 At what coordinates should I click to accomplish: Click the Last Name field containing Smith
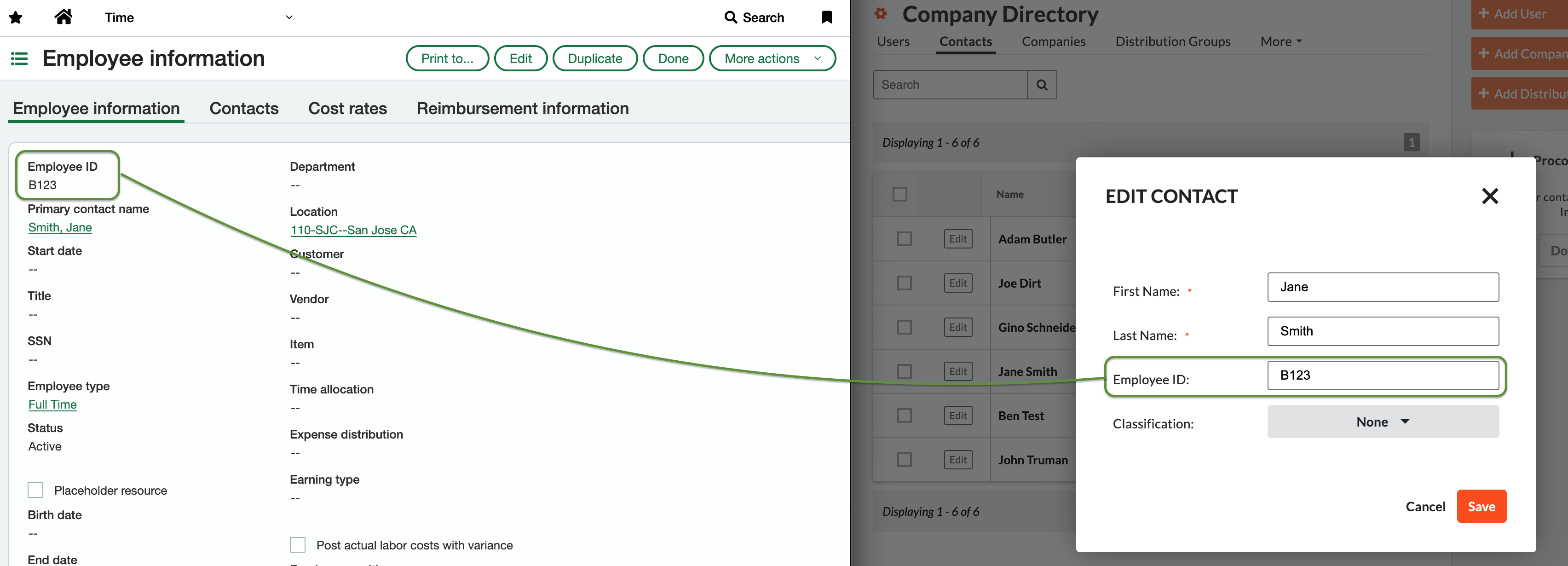pos(1382,331)
